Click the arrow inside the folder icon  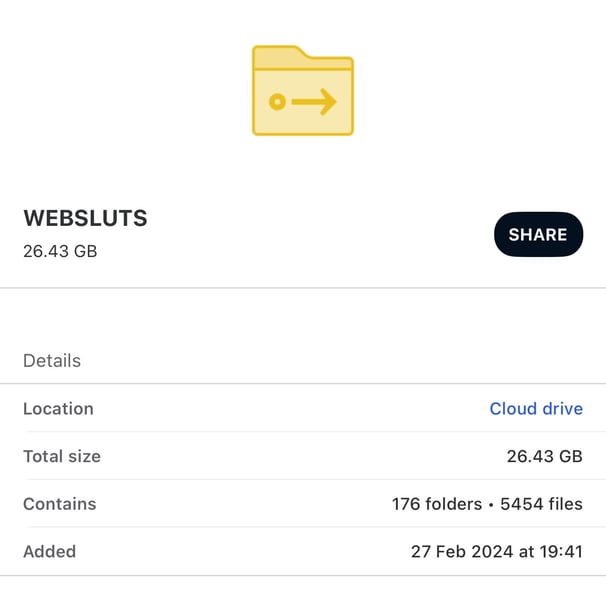coord(316,101)
